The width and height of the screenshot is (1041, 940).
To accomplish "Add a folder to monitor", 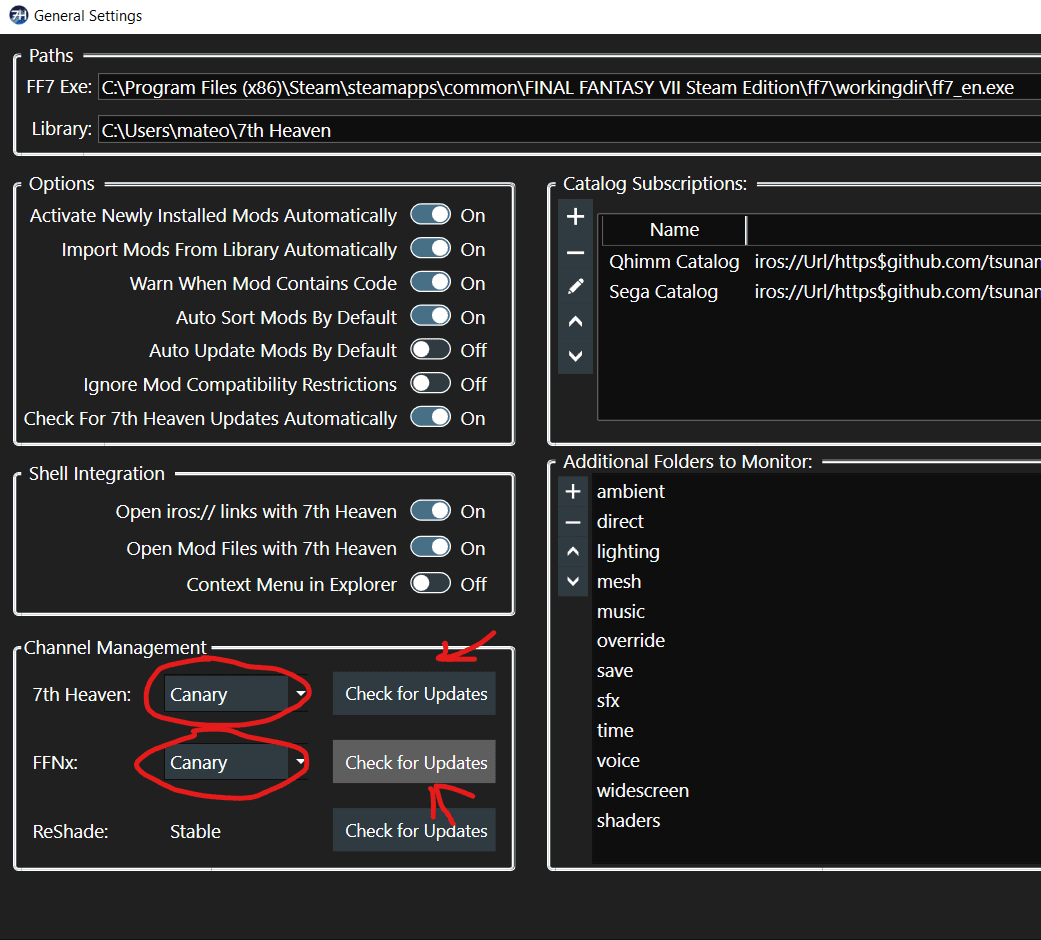I will click(x=572, y=491).
